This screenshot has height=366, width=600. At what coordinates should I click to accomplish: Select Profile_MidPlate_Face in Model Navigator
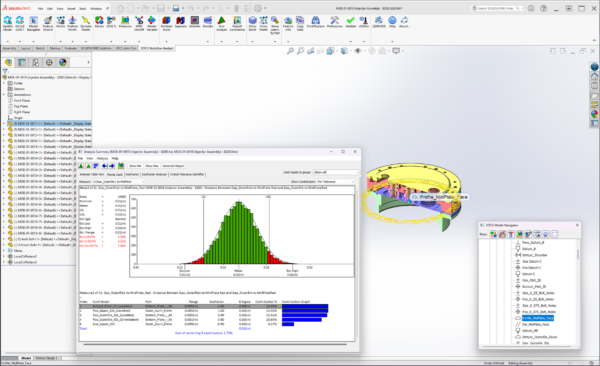pos(538,318)
